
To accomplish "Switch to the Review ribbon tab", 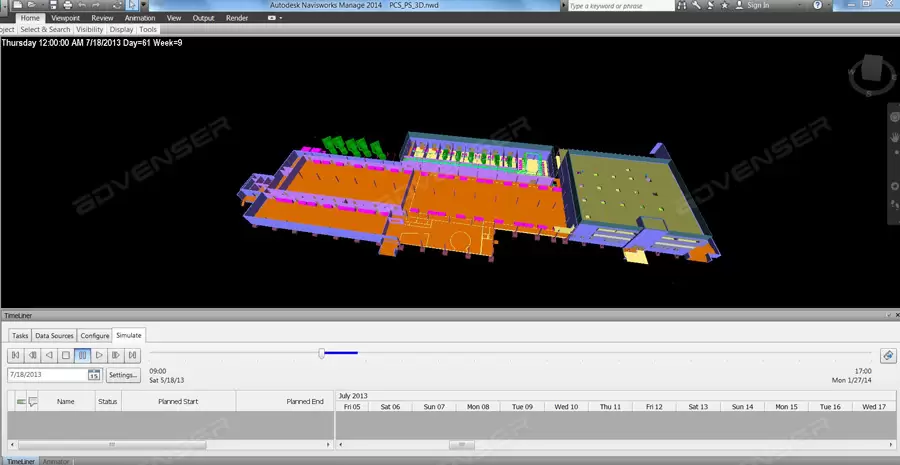I will [x=102, y=18].
